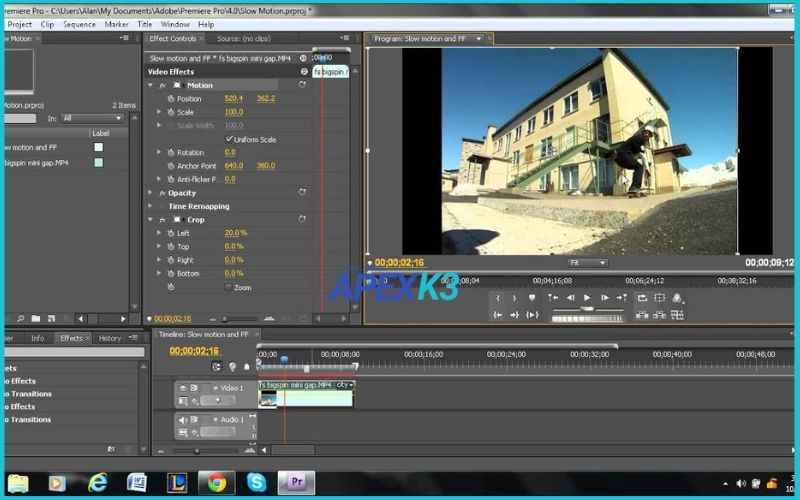Set Out point in Program monitor
This screenshot has width=800, height=500.
coord(514,298)
